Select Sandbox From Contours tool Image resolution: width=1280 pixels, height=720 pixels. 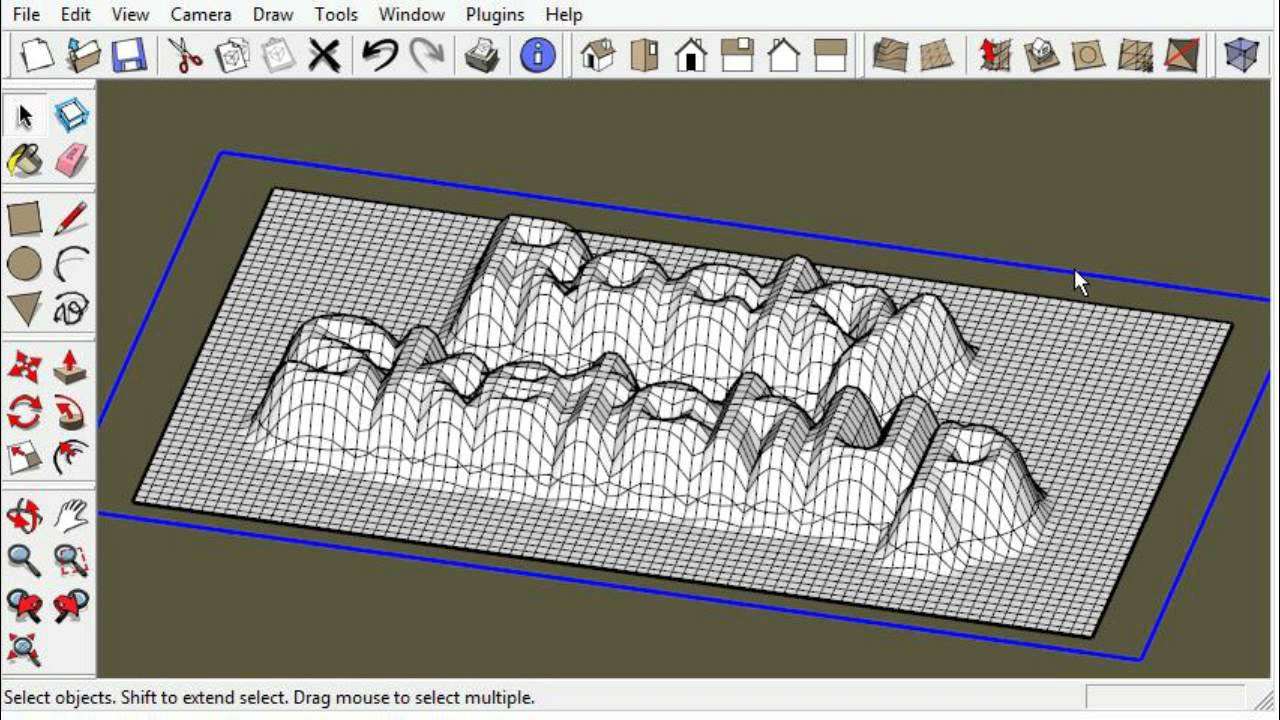click(x=889, y=55)
